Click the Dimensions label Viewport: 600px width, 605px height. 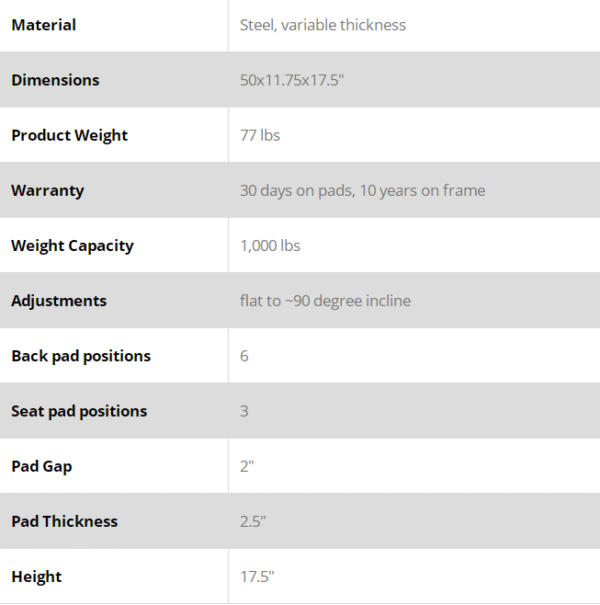point(55,80)
